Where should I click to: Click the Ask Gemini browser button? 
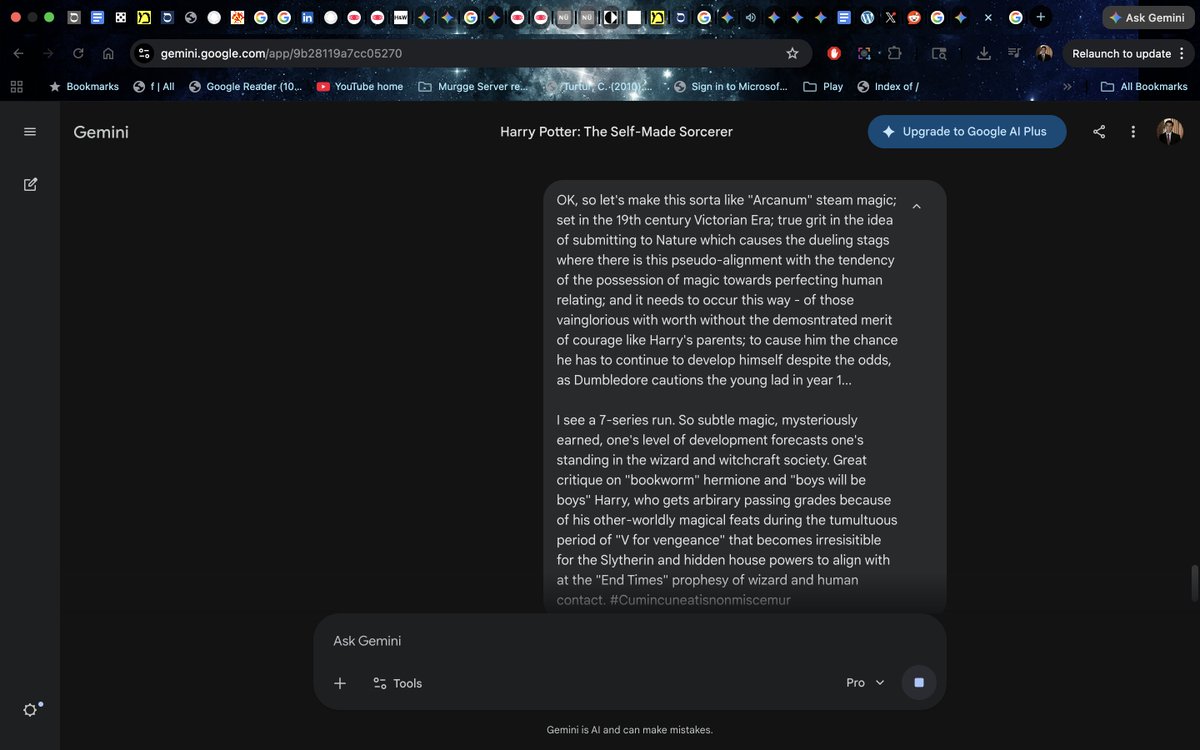(1147, 17)
